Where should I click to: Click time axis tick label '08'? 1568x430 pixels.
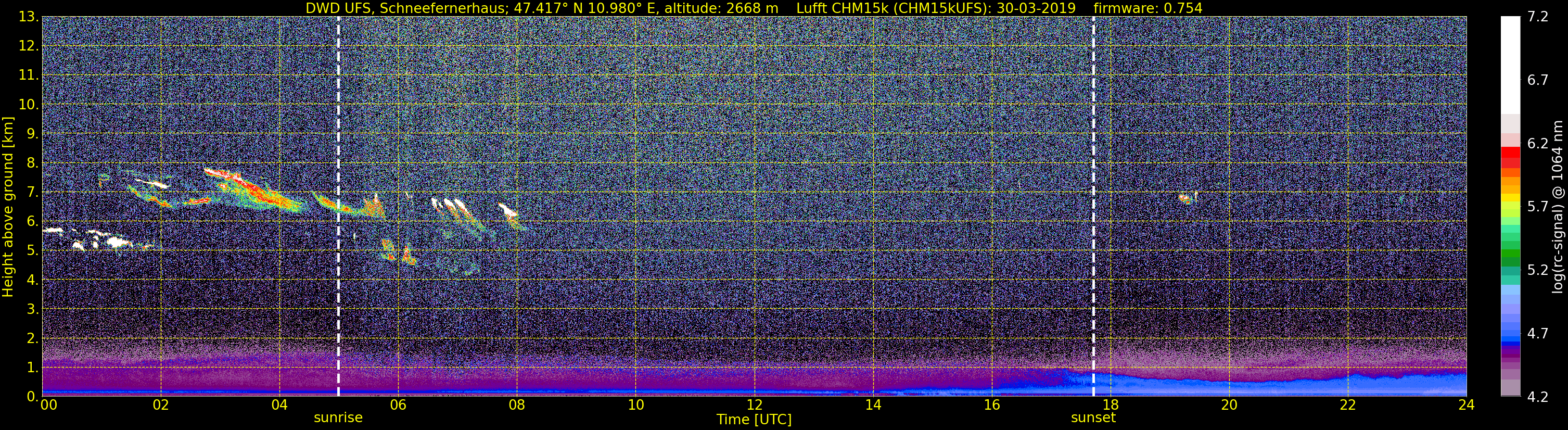517,406
